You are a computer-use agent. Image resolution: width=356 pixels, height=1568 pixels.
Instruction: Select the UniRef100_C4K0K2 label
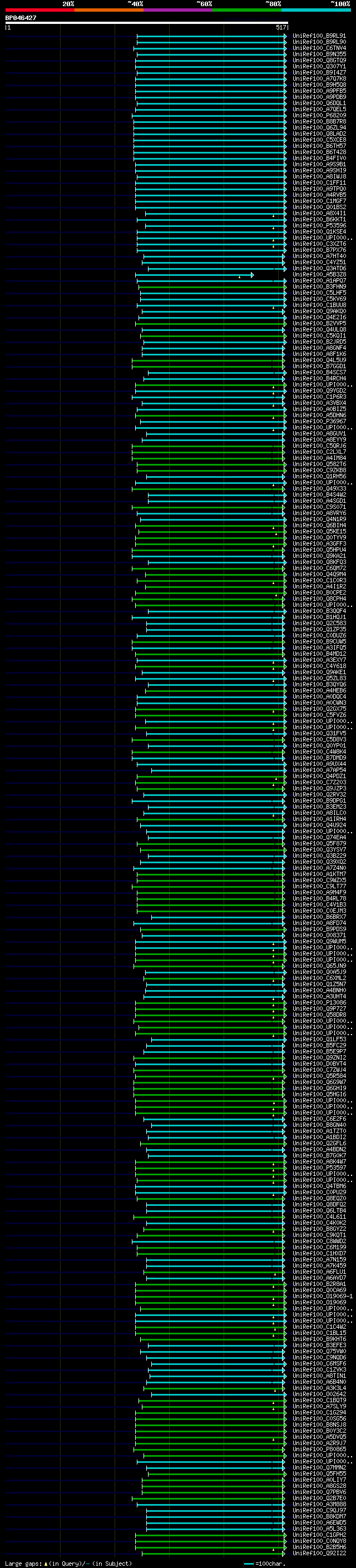(319, 1223)
